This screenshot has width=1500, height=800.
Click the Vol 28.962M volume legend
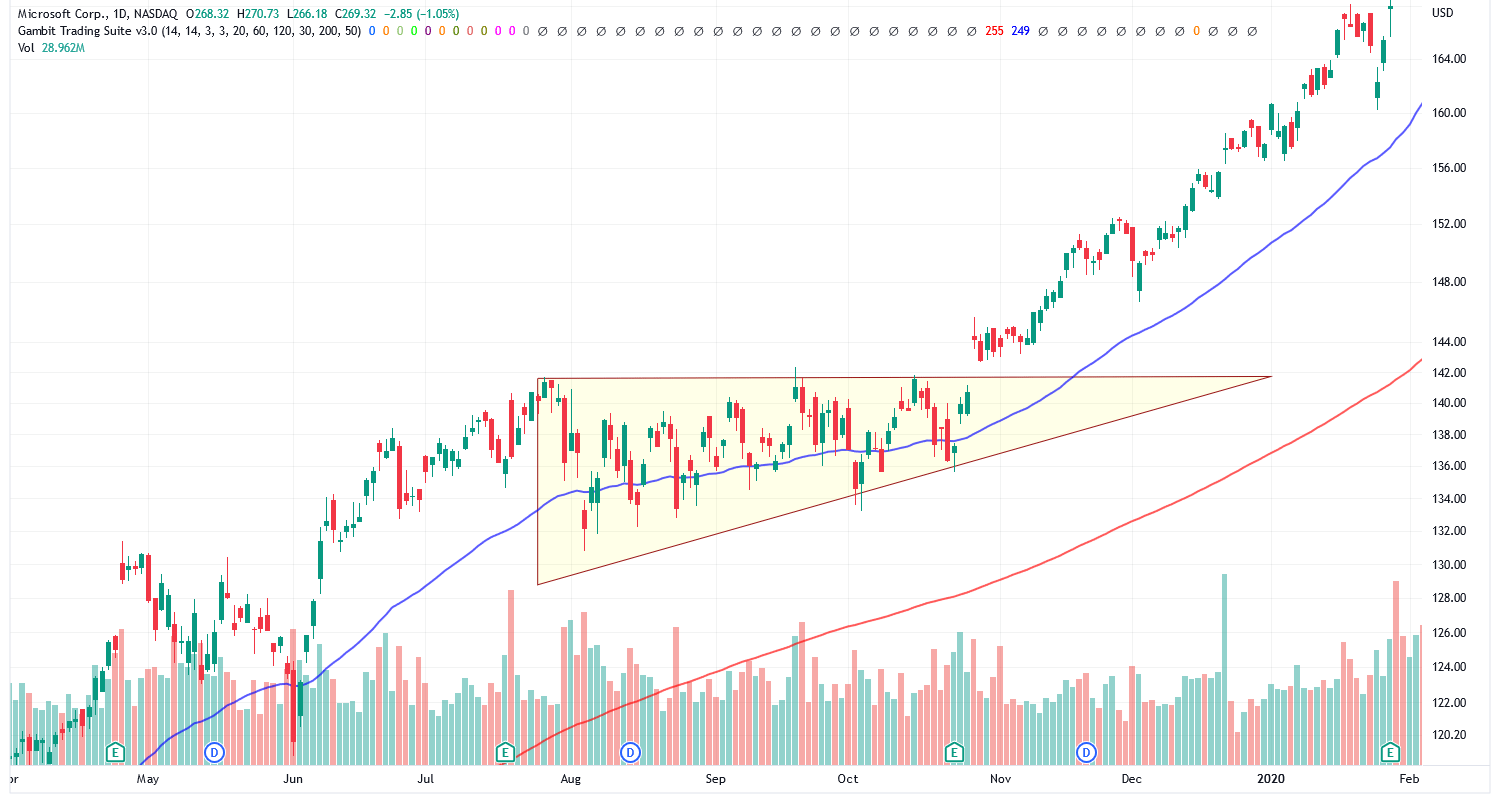[x=51, y=48]
